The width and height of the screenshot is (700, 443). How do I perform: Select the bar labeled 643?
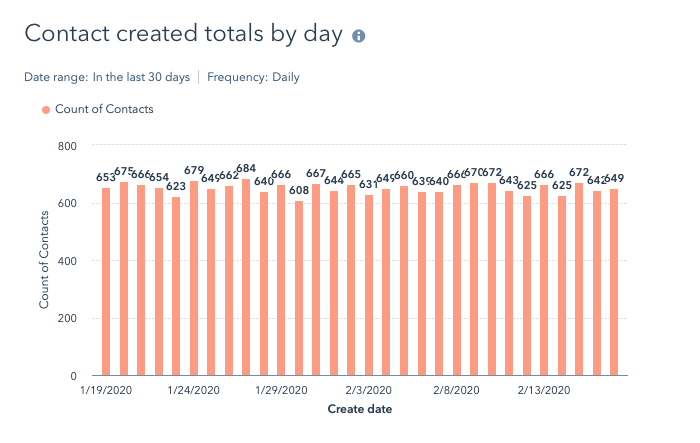(509, 283)
